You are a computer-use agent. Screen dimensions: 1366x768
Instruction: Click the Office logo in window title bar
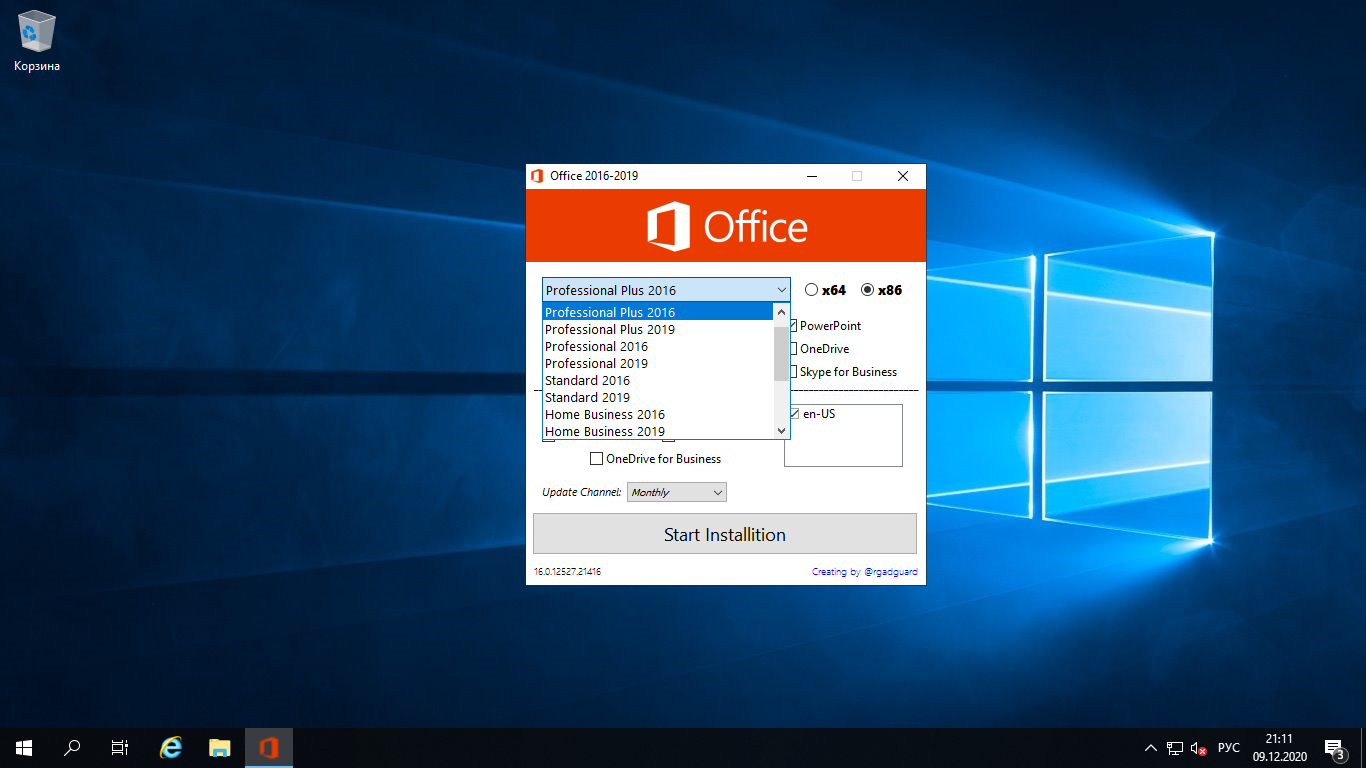click(537, 176)
